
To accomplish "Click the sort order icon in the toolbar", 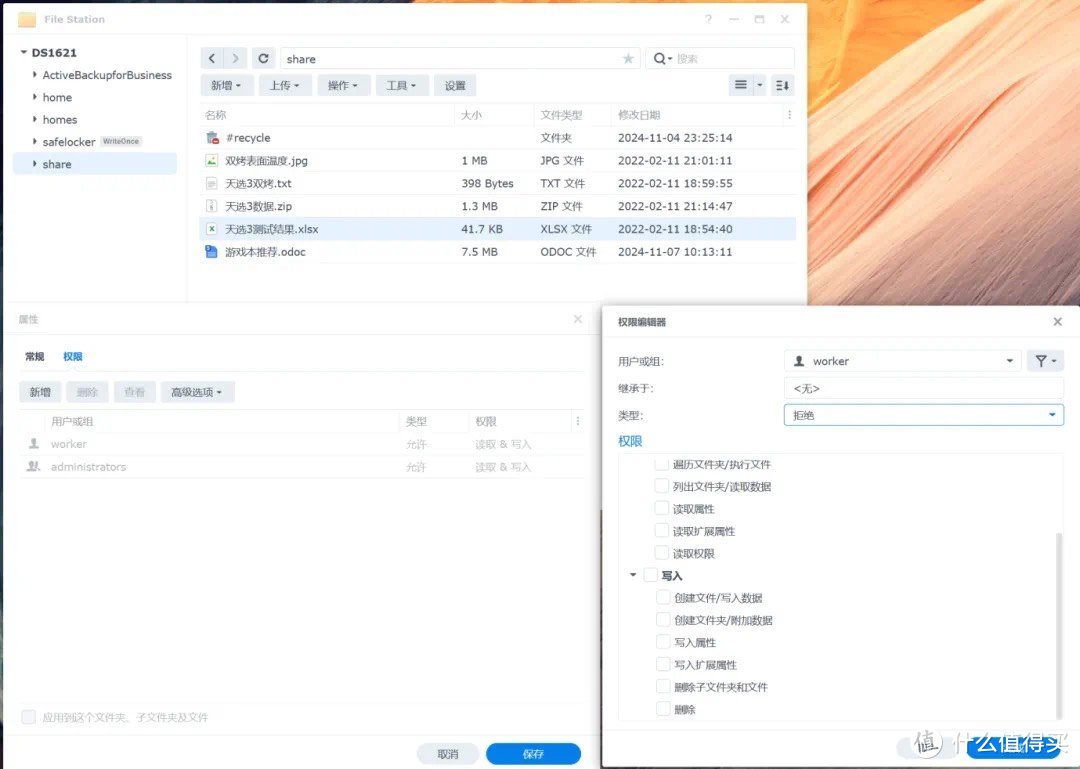I will tap(781, 85).
